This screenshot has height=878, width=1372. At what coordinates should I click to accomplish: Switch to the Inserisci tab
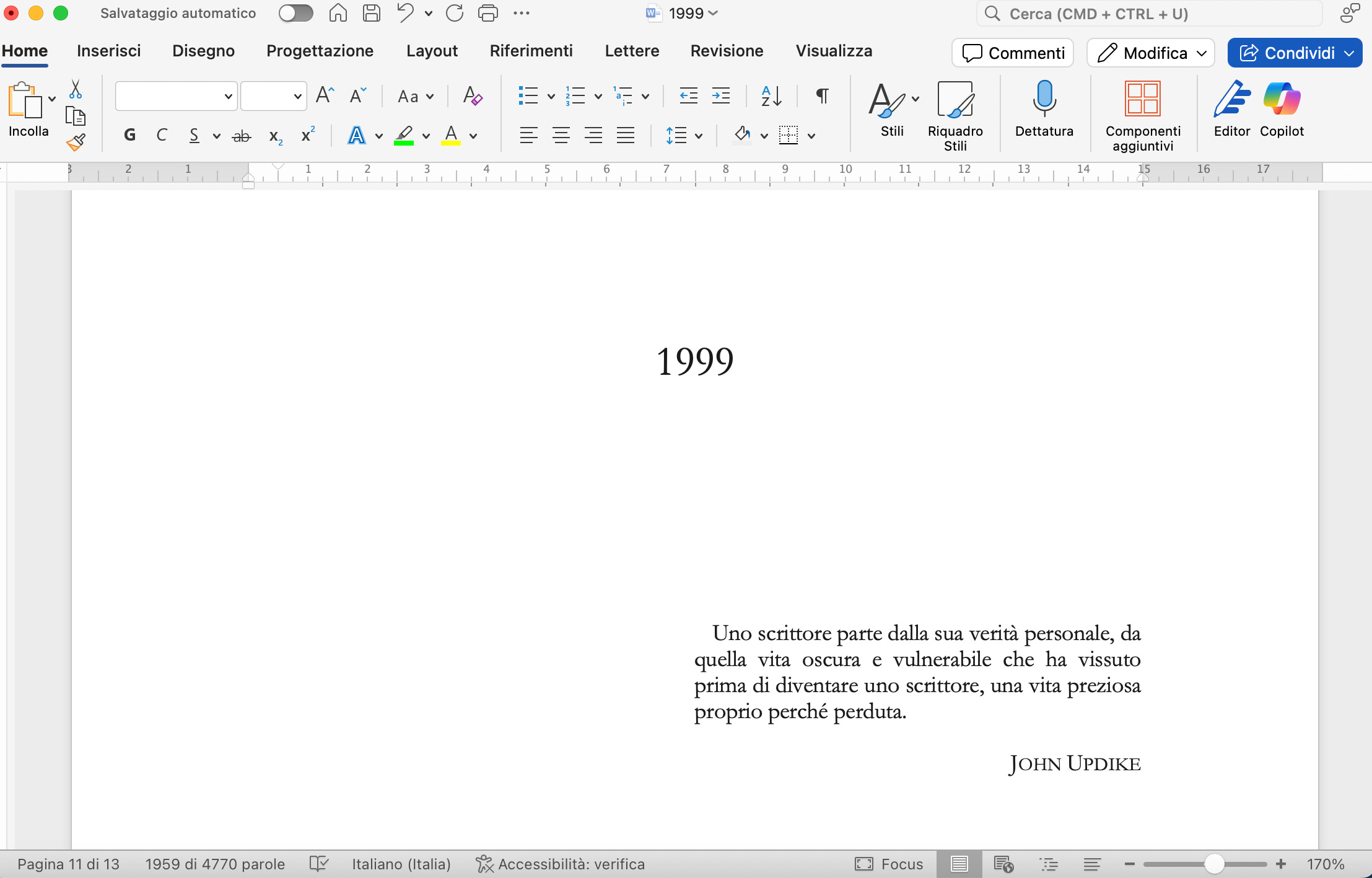108,51
